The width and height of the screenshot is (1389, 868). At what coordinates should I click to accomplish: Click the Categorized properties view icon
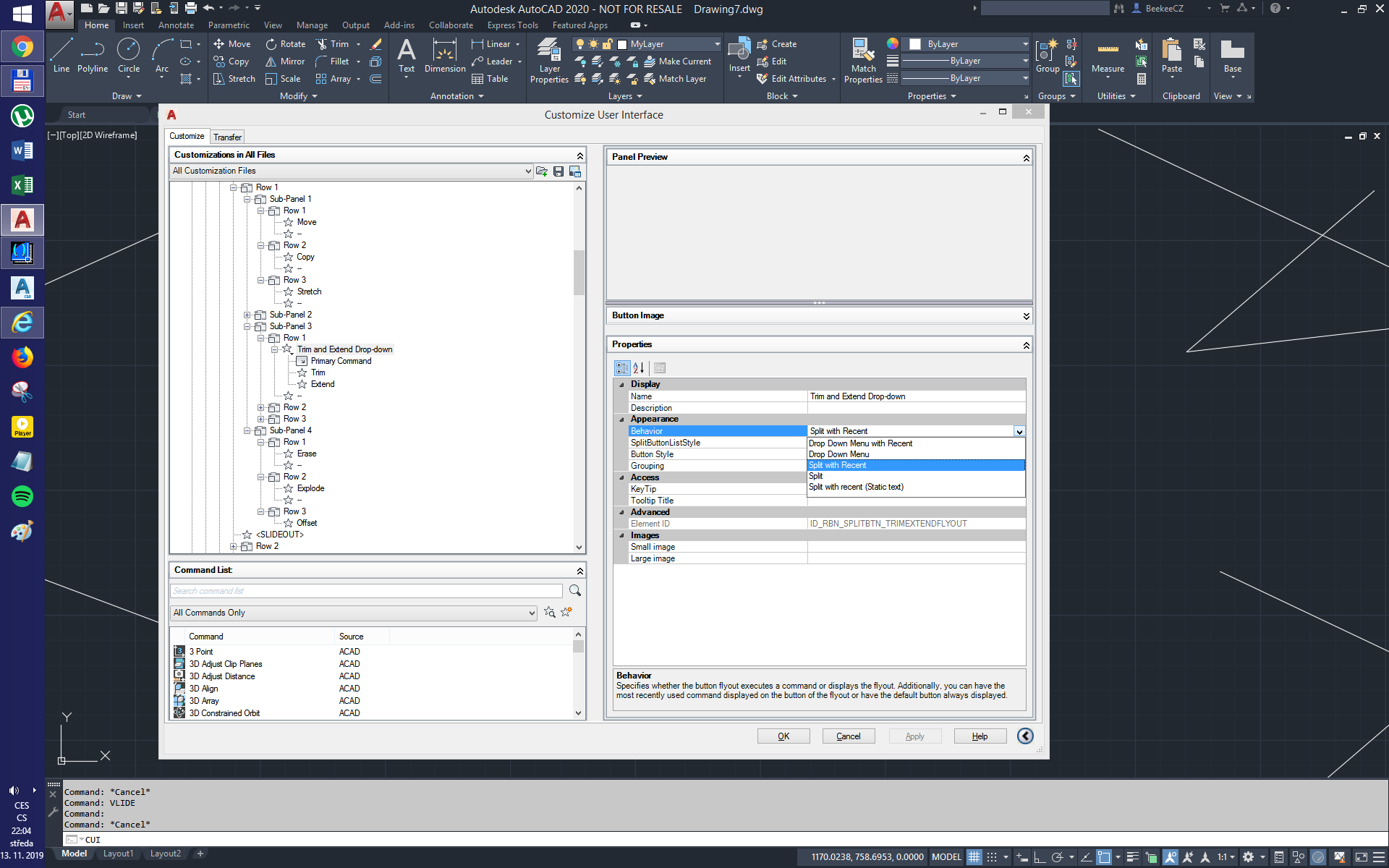click(x=622, y=368)
